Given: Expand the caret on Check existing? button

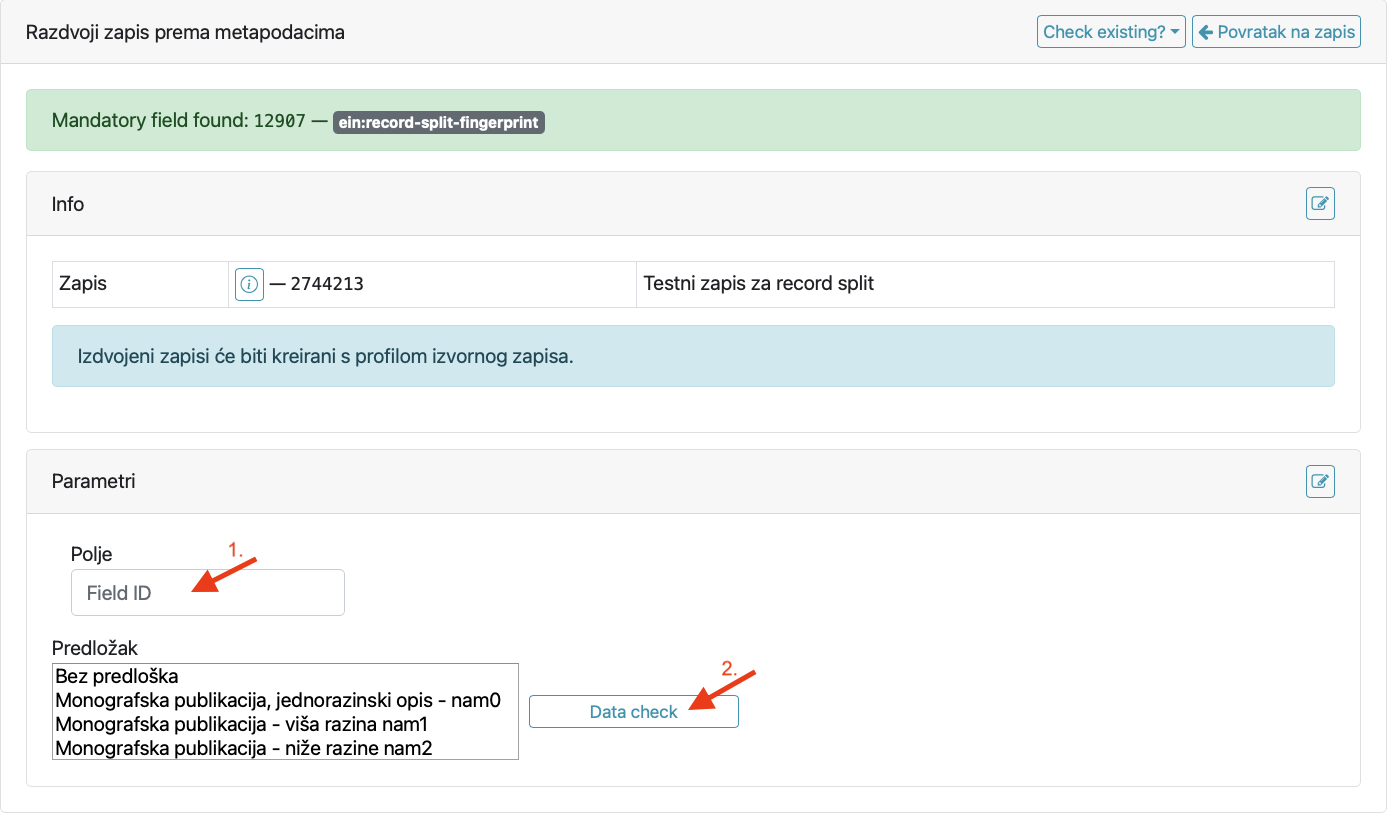Looking at the screenshot, I should (x=1173, y=31).
